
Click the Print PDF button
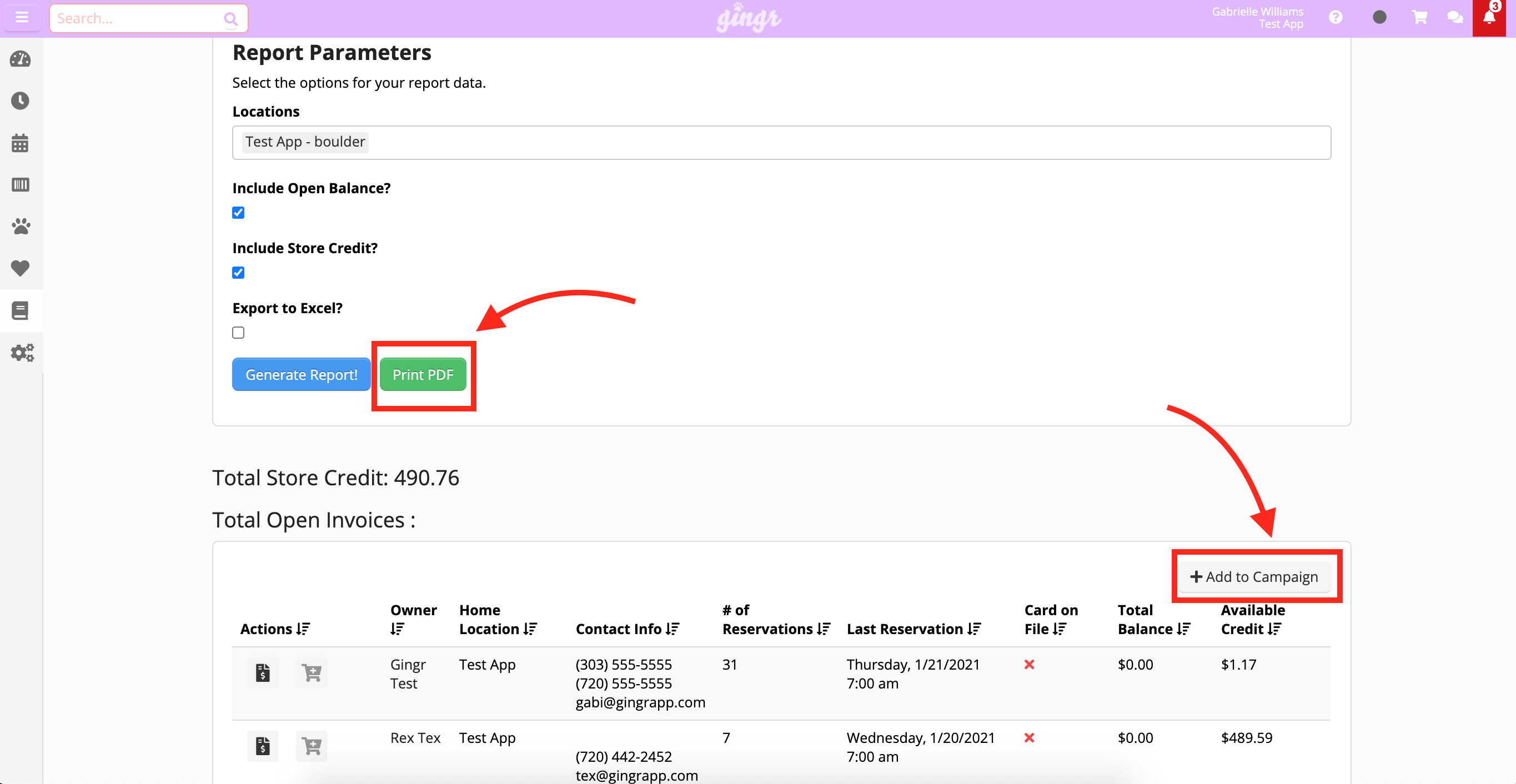423,374
